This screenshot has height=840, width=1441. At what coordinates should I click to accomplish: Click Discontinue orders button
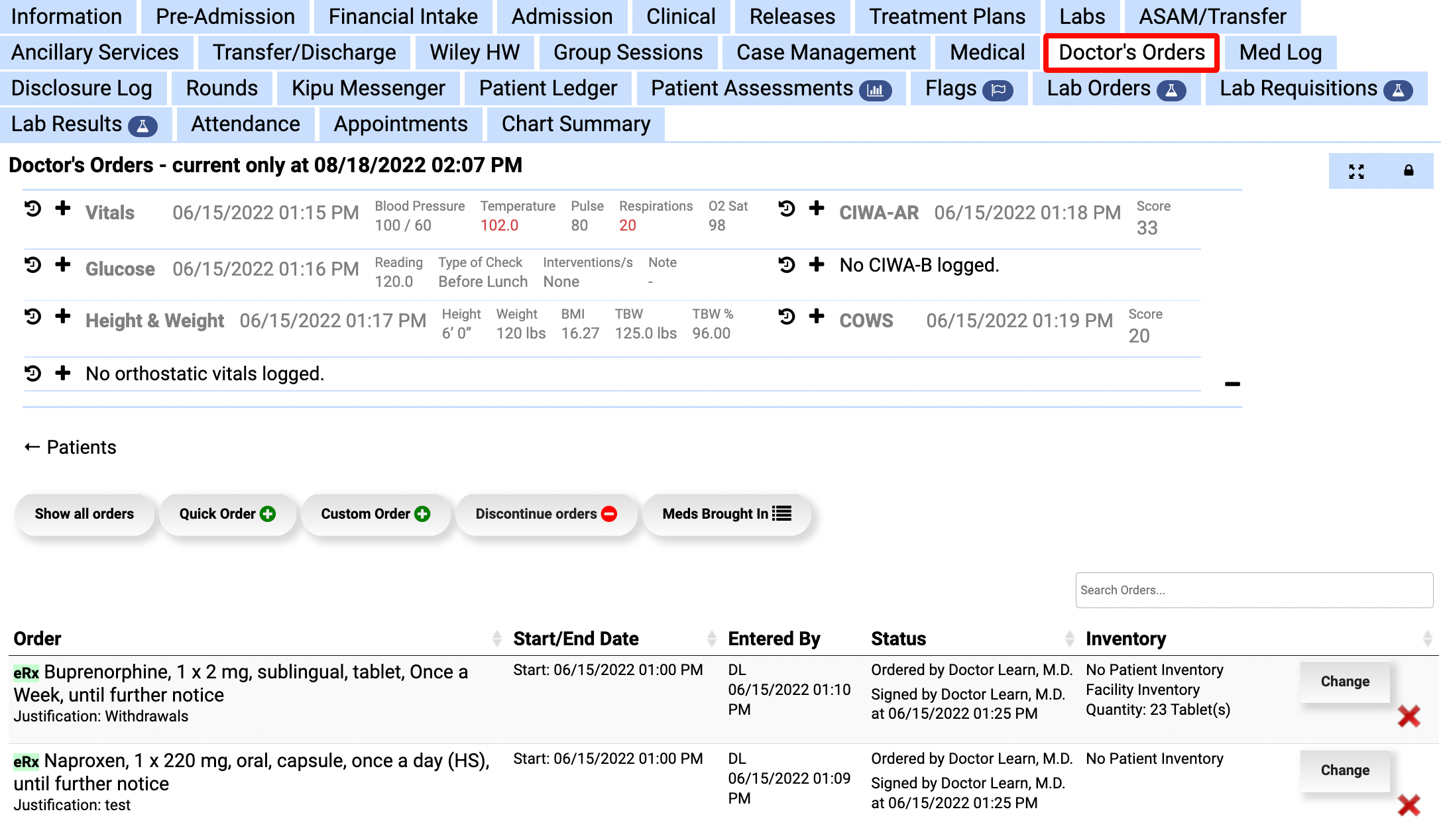pos(546,514)
